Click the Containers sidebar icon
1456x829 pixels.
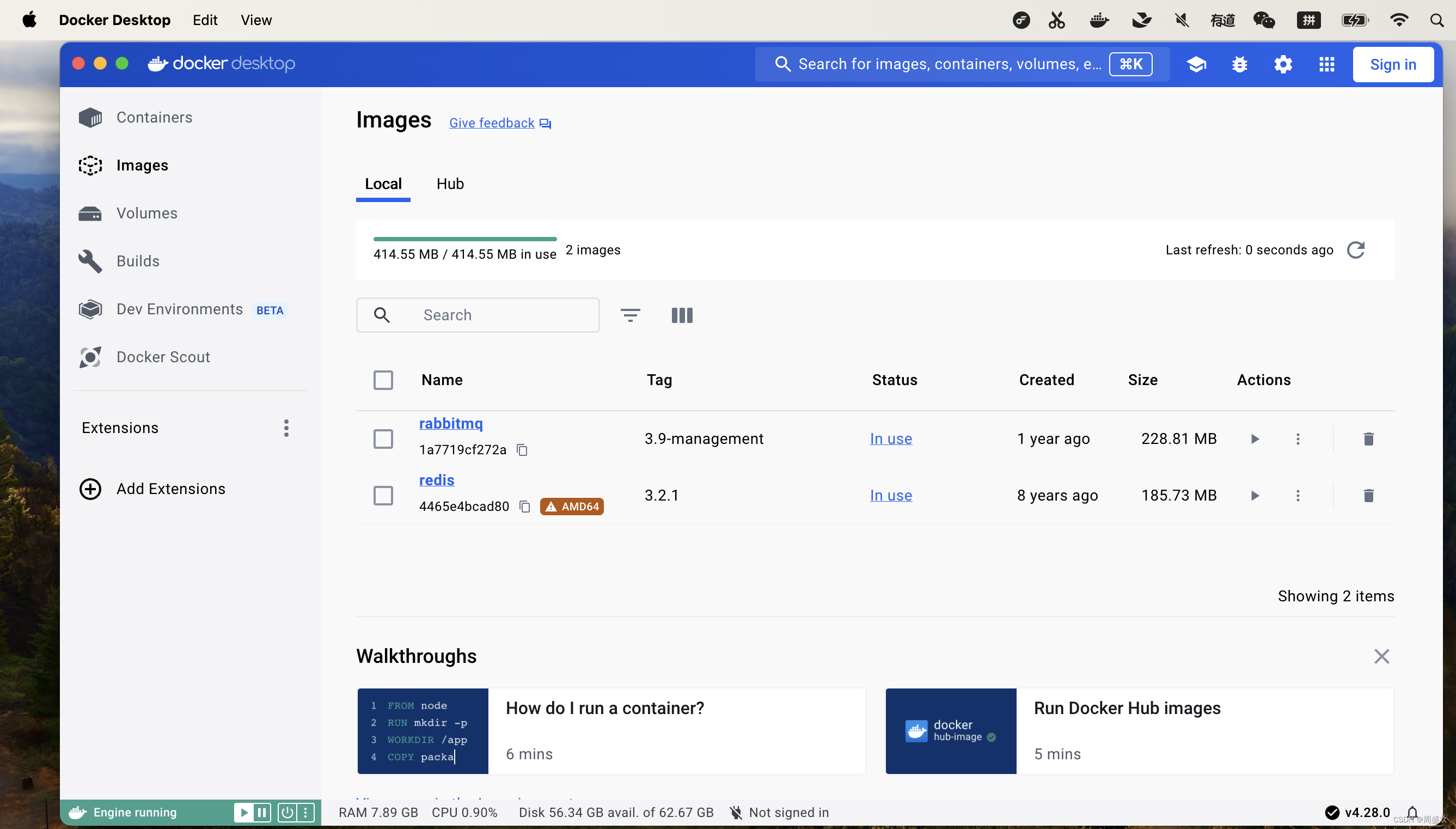coord(90,117)
